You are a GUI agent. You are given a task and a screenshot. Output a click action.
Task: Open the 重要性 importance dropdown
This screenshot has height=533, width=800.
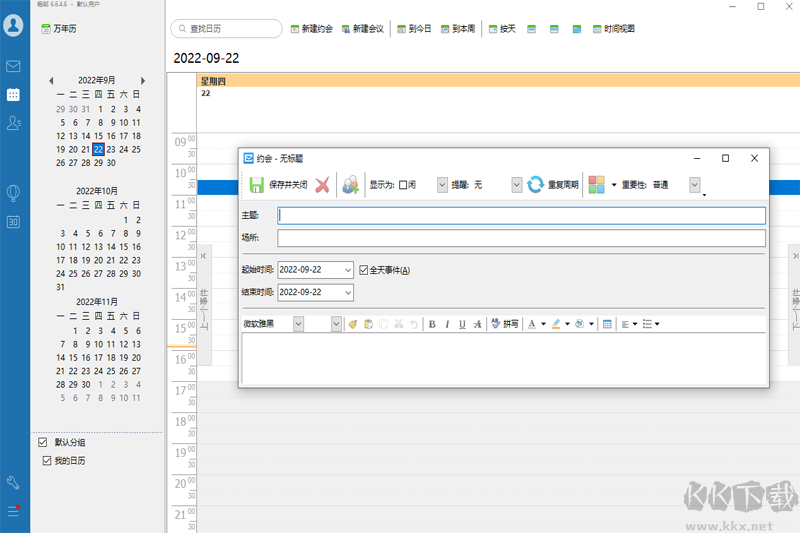pos(695,185)
